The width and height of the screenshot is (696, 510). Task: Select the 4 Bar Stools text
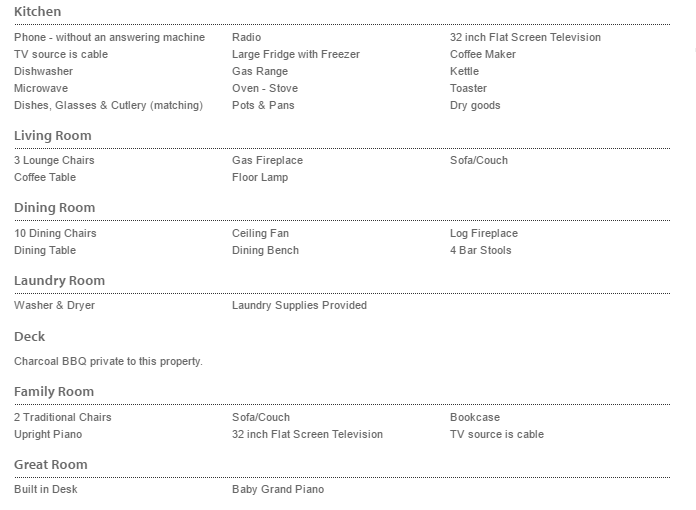point(480,250)
